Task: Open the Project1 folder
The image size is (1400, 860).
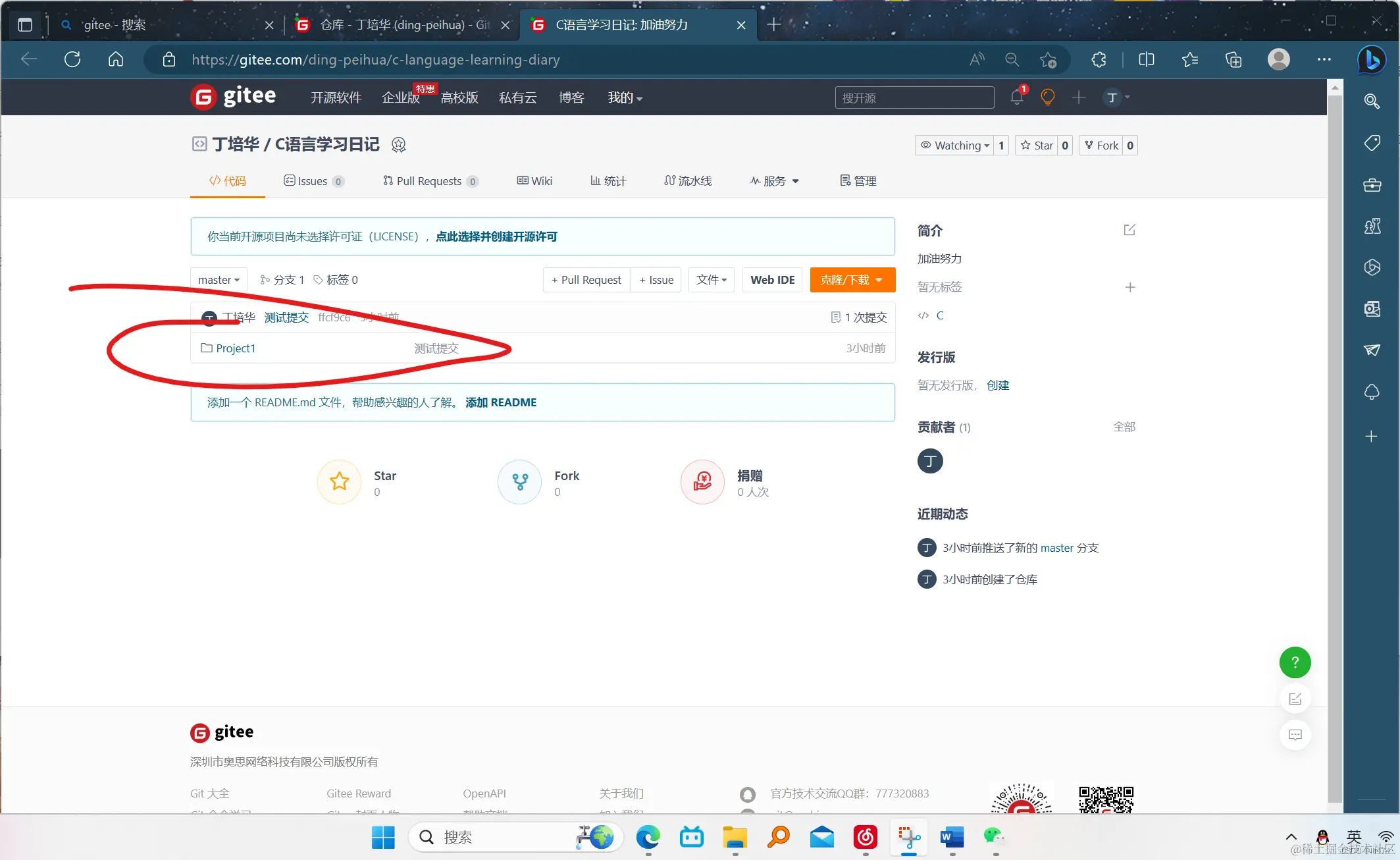Action: pyautogui.click(x=235, y=348)
